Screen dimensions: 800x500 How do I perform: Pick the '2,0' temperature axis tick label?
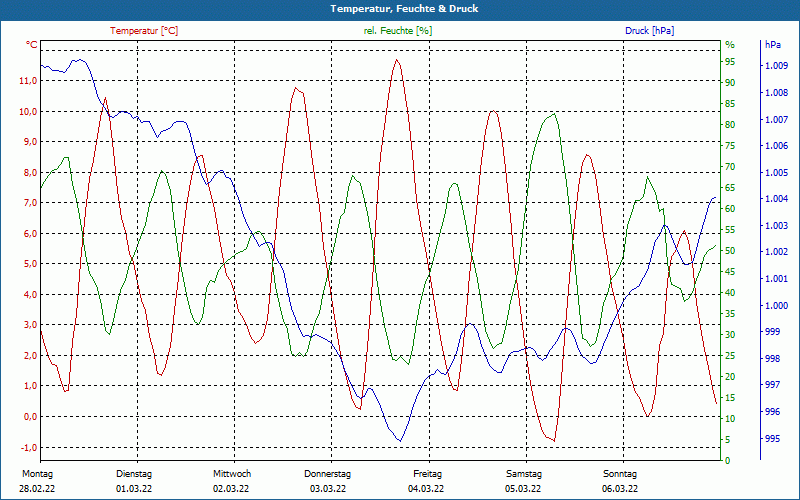(x=31, y=355)
